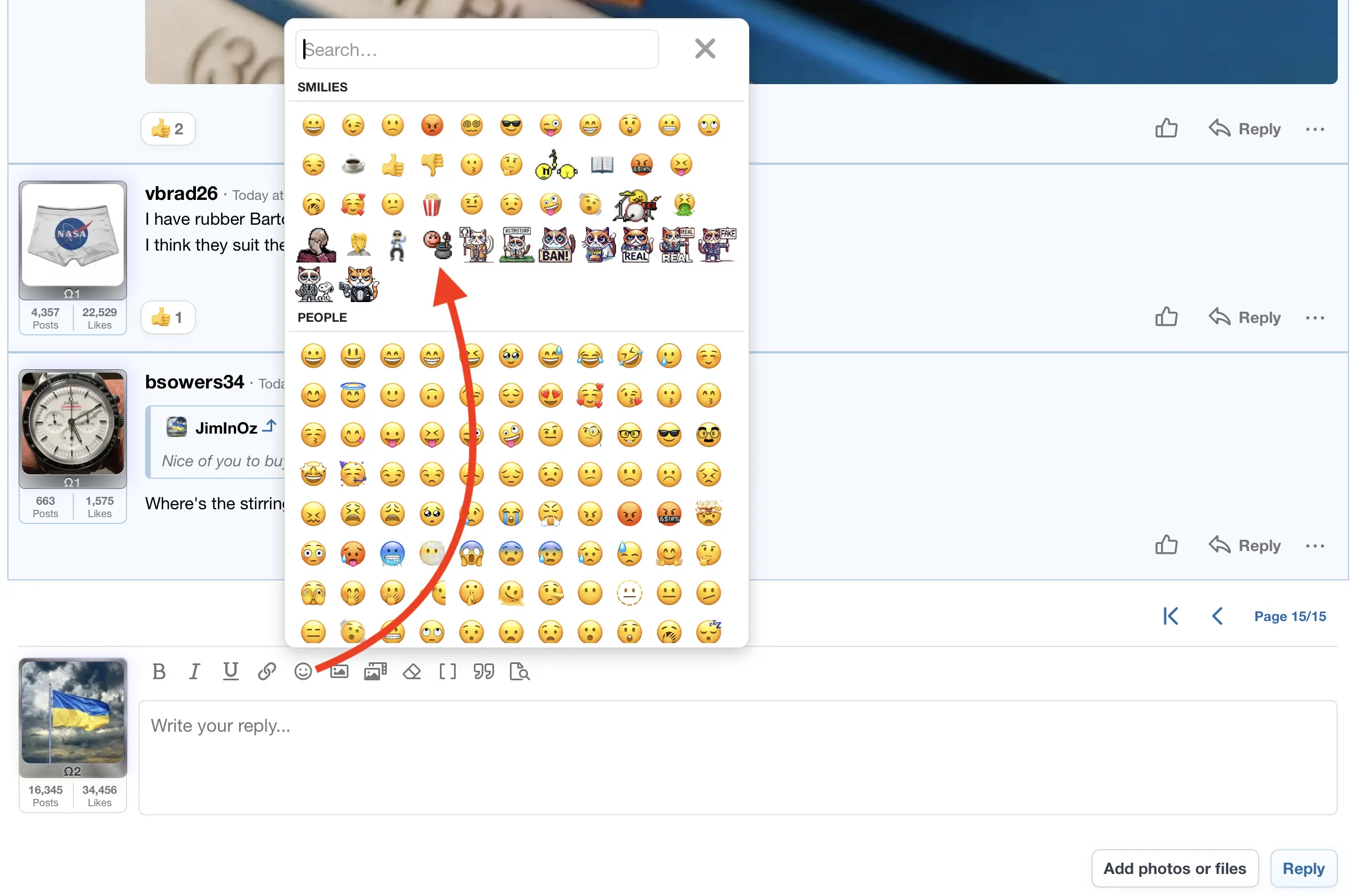The height and width of the screenshot is (896, 1353).
Task: Like bsowers34's post with thumbs-up
Action: 1166,546
